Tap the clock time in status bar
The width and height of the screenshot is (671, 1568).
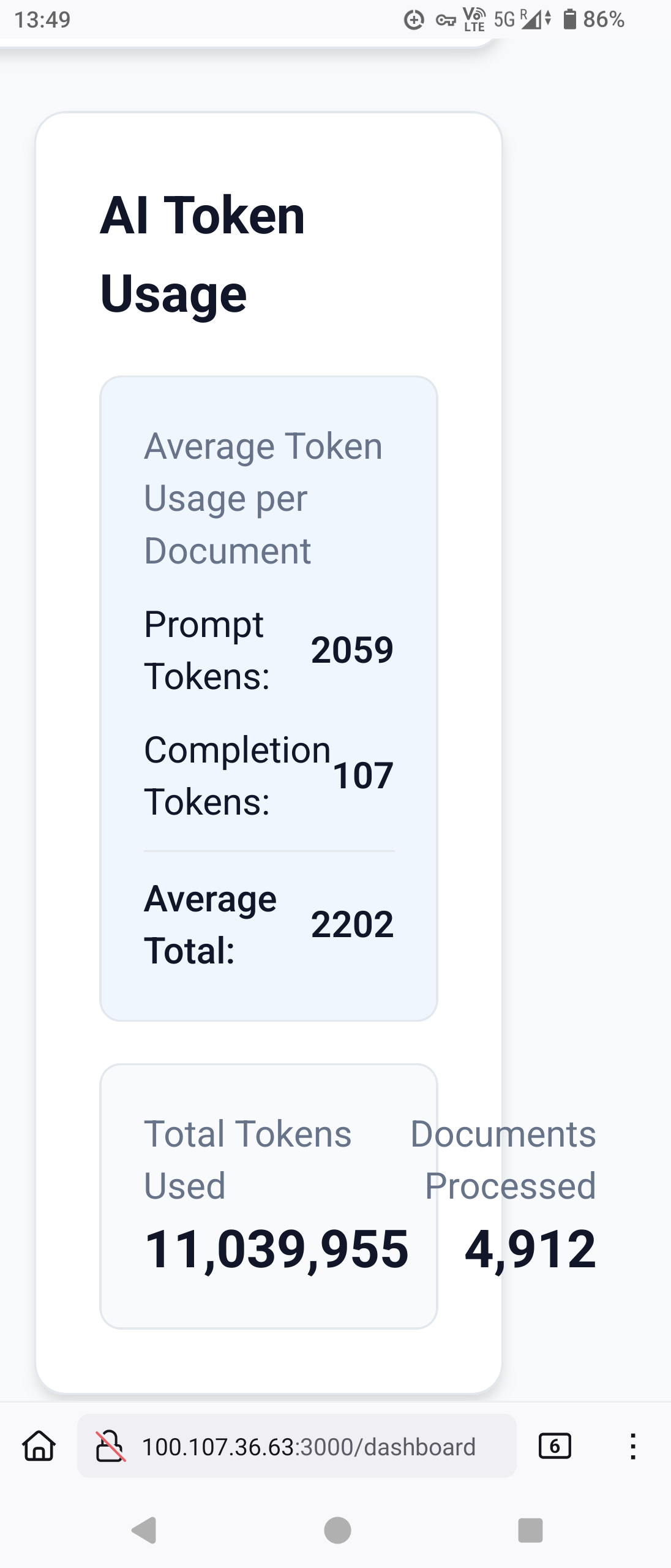pos(42,20)
